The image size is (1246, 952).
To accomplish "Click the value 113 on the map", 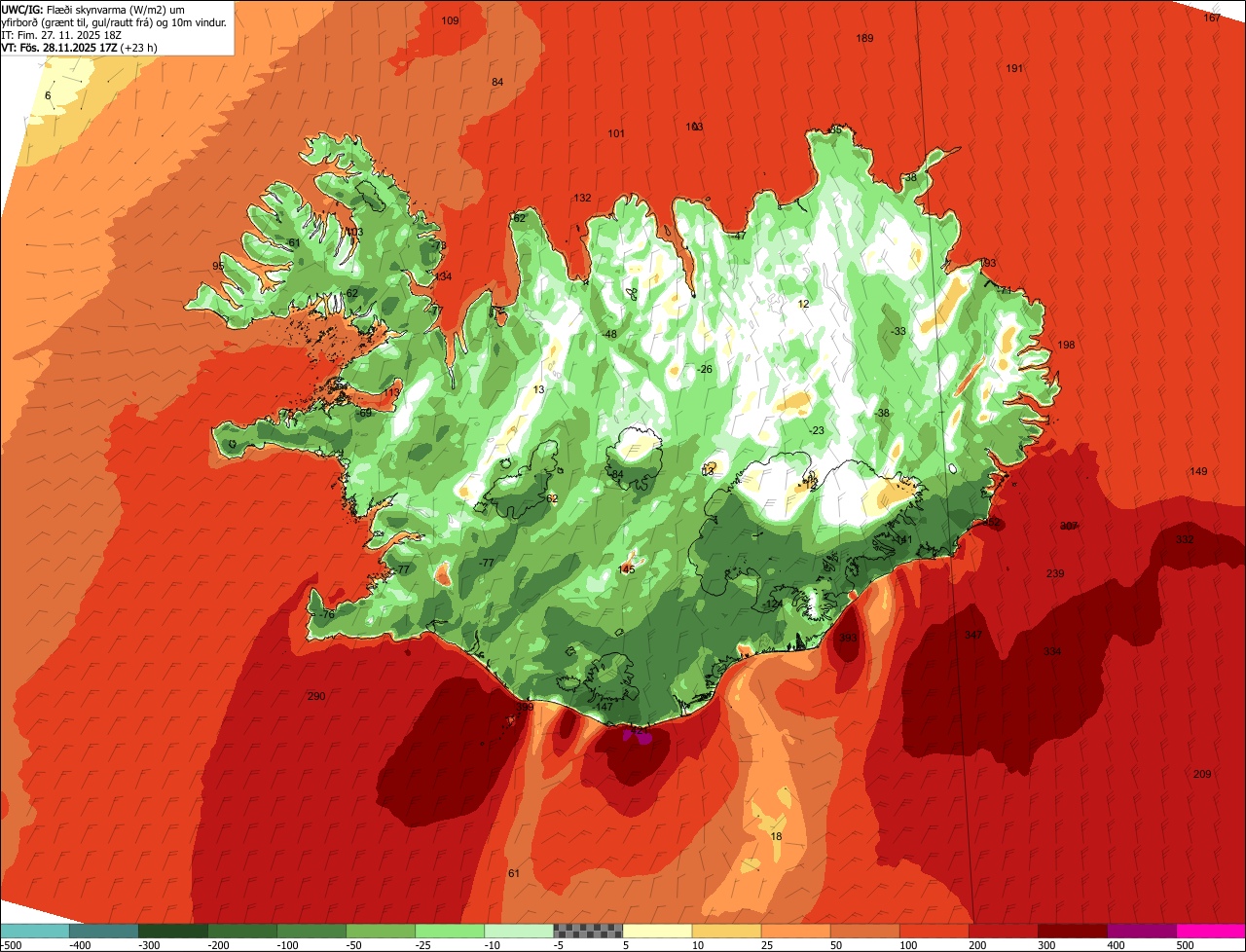I will click(x=391, y=392).
